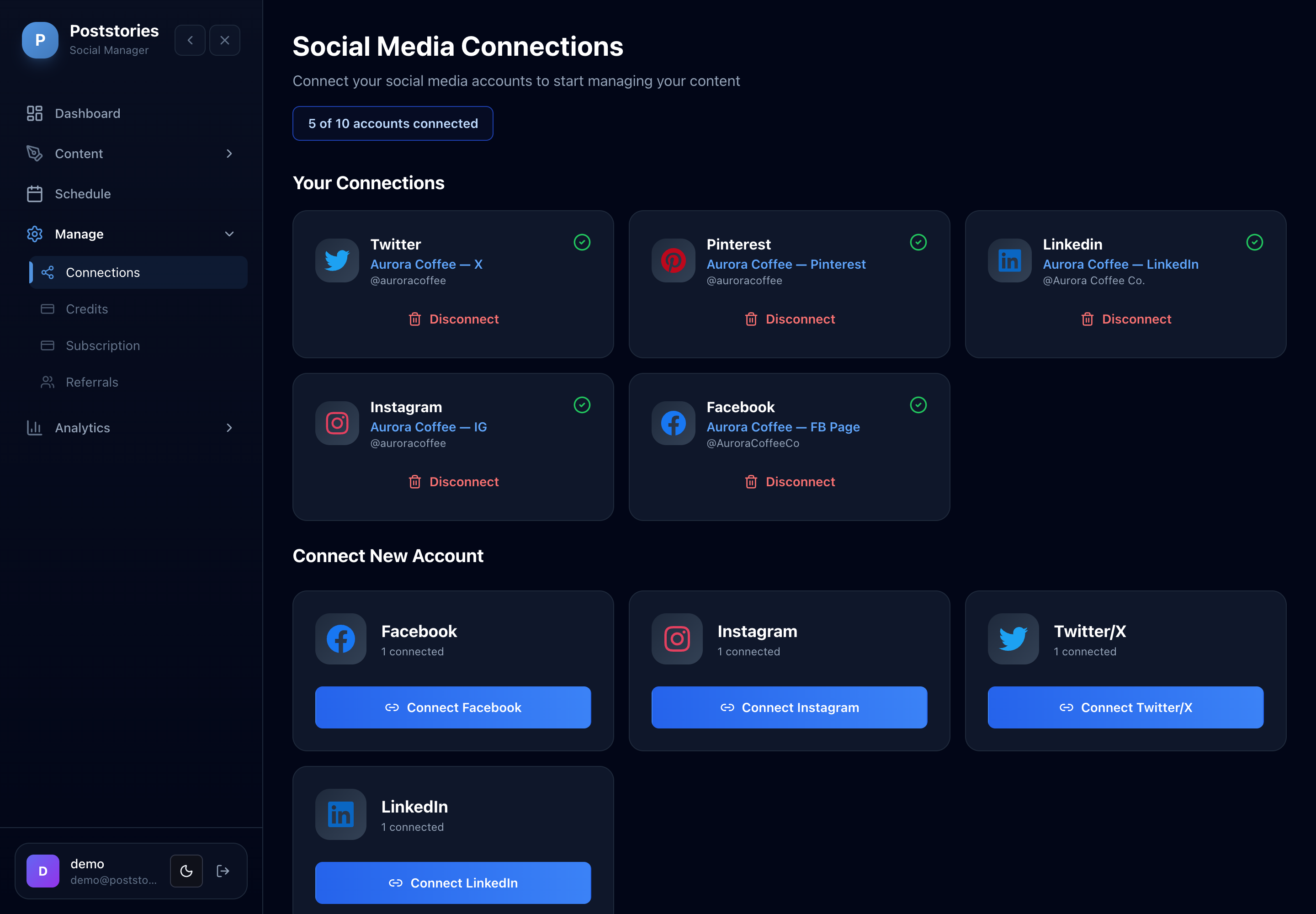This screenshot has height=914, width=1316.
Task: Open Aurora Coffee — FB Page link
Action: tap(783, 427)
